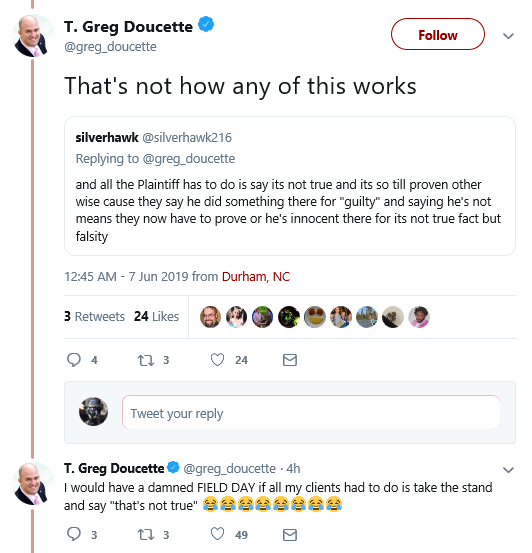
Task: Retweet the main tweet by Greg Doucette
Action: coord(146,360)
